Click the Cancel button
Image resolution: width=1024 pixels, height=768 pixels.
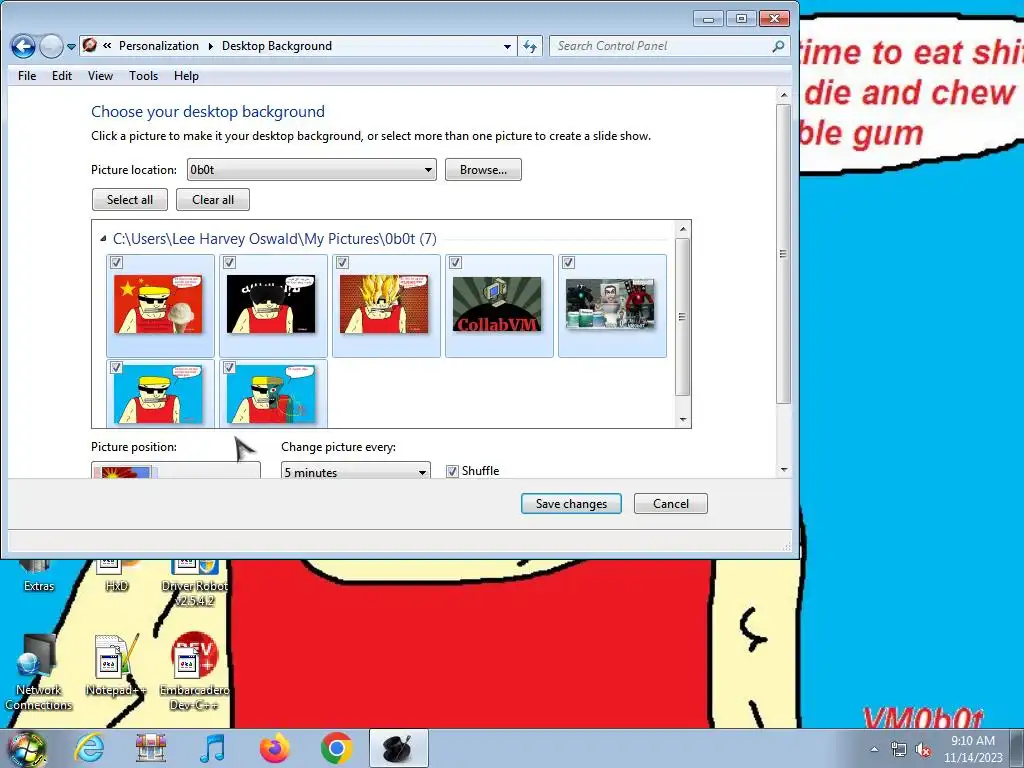point(671,504)
